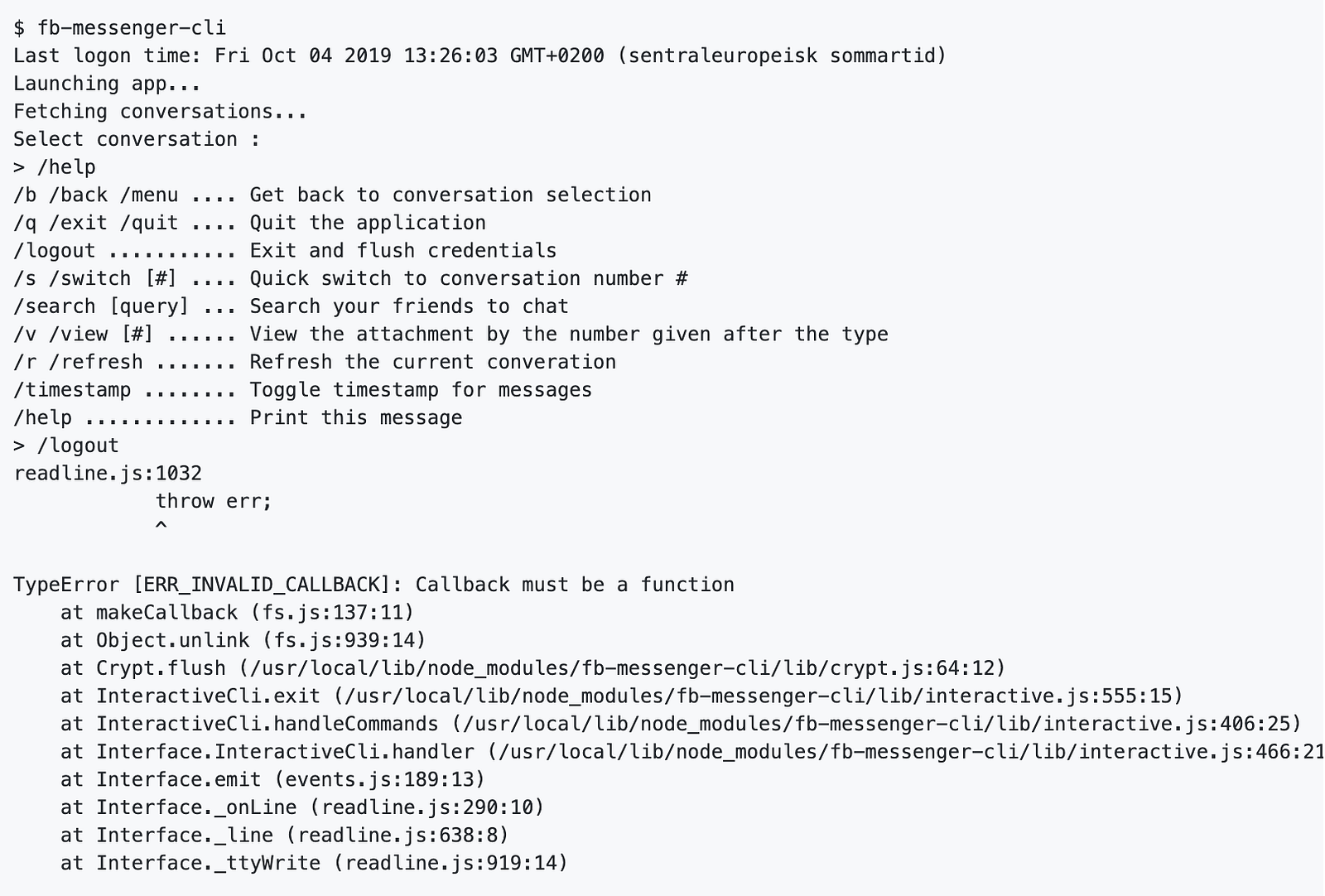Viewport: 1325px width, 896px height.
Task: Click the Last logon time line
Action: pos(479,55)
